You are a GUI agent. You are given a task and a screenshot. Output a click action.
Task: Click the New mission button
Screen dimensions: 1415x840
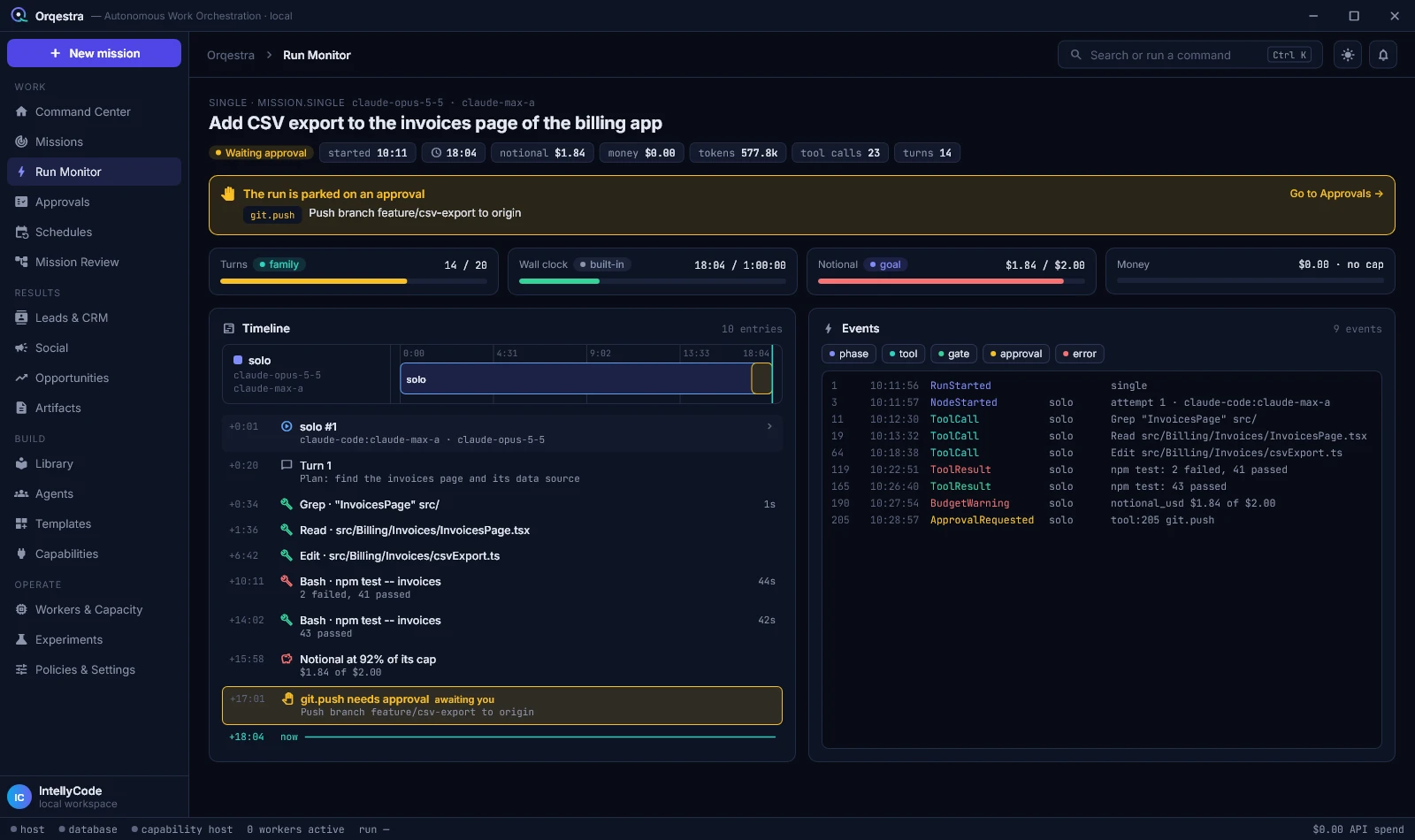tap(94, 53)
